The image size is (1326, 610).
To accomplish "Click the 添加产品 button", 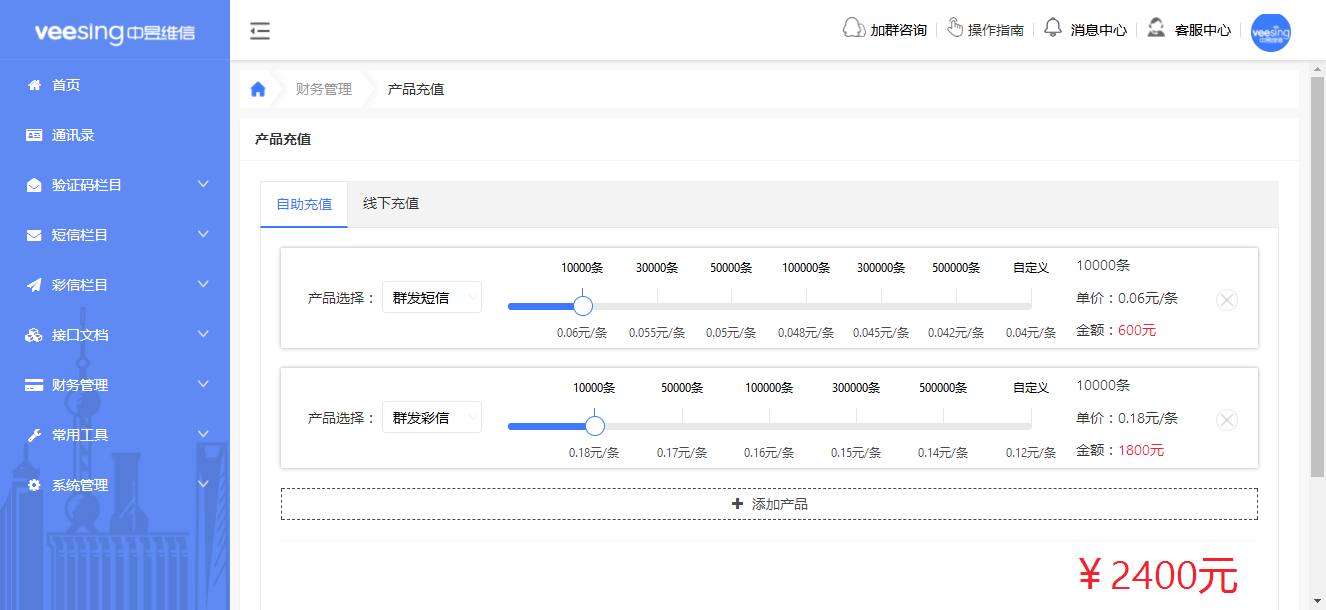I will [770, 503].
